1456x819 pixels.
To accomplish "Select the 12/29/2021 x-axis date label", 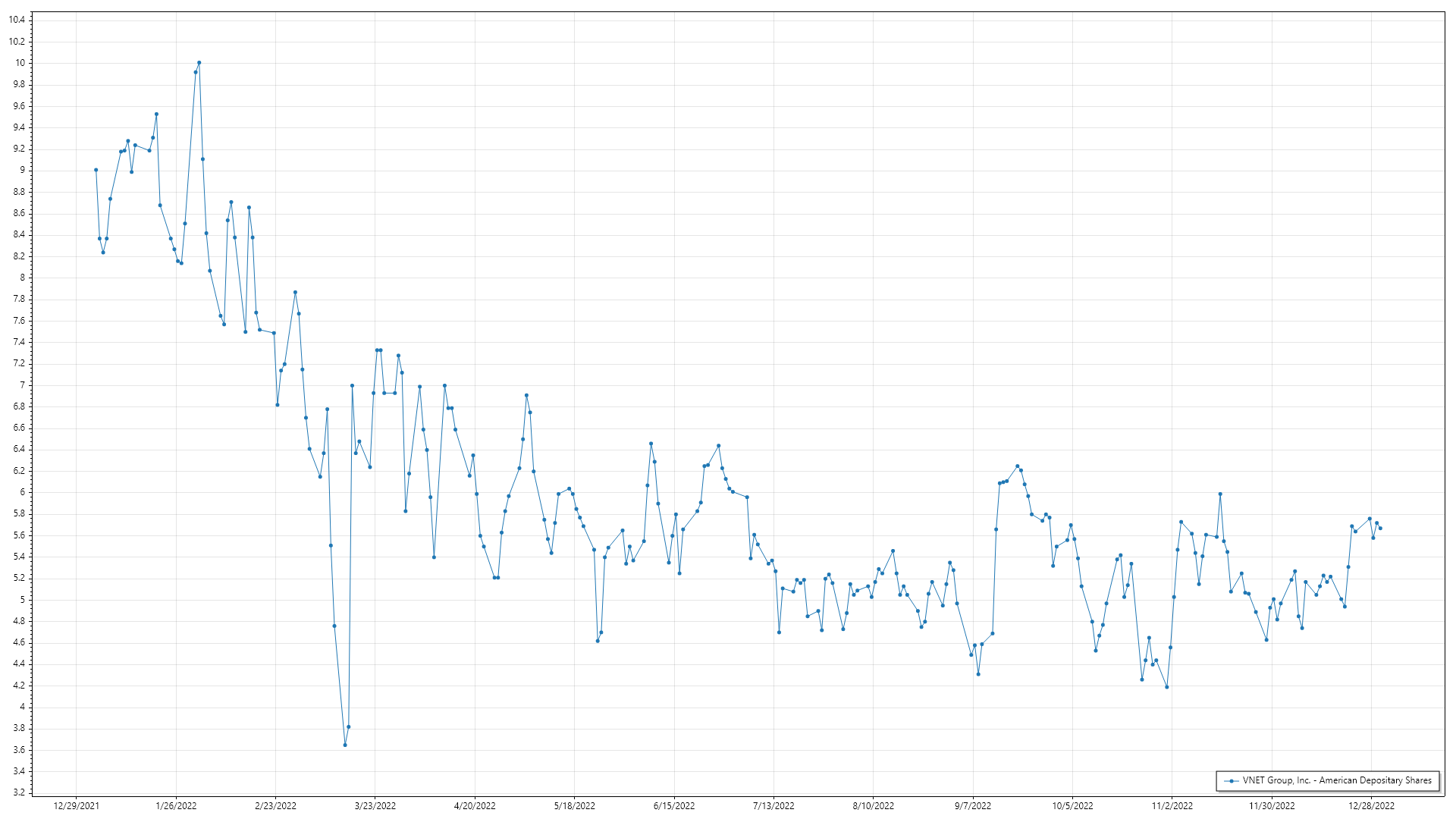I will 76,806.
